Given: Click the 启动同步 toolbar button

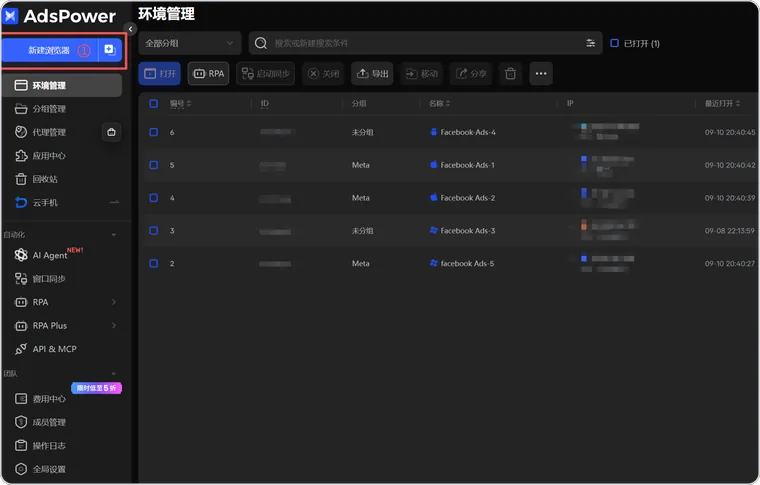Looking at the screenshot, I should 266,74.
